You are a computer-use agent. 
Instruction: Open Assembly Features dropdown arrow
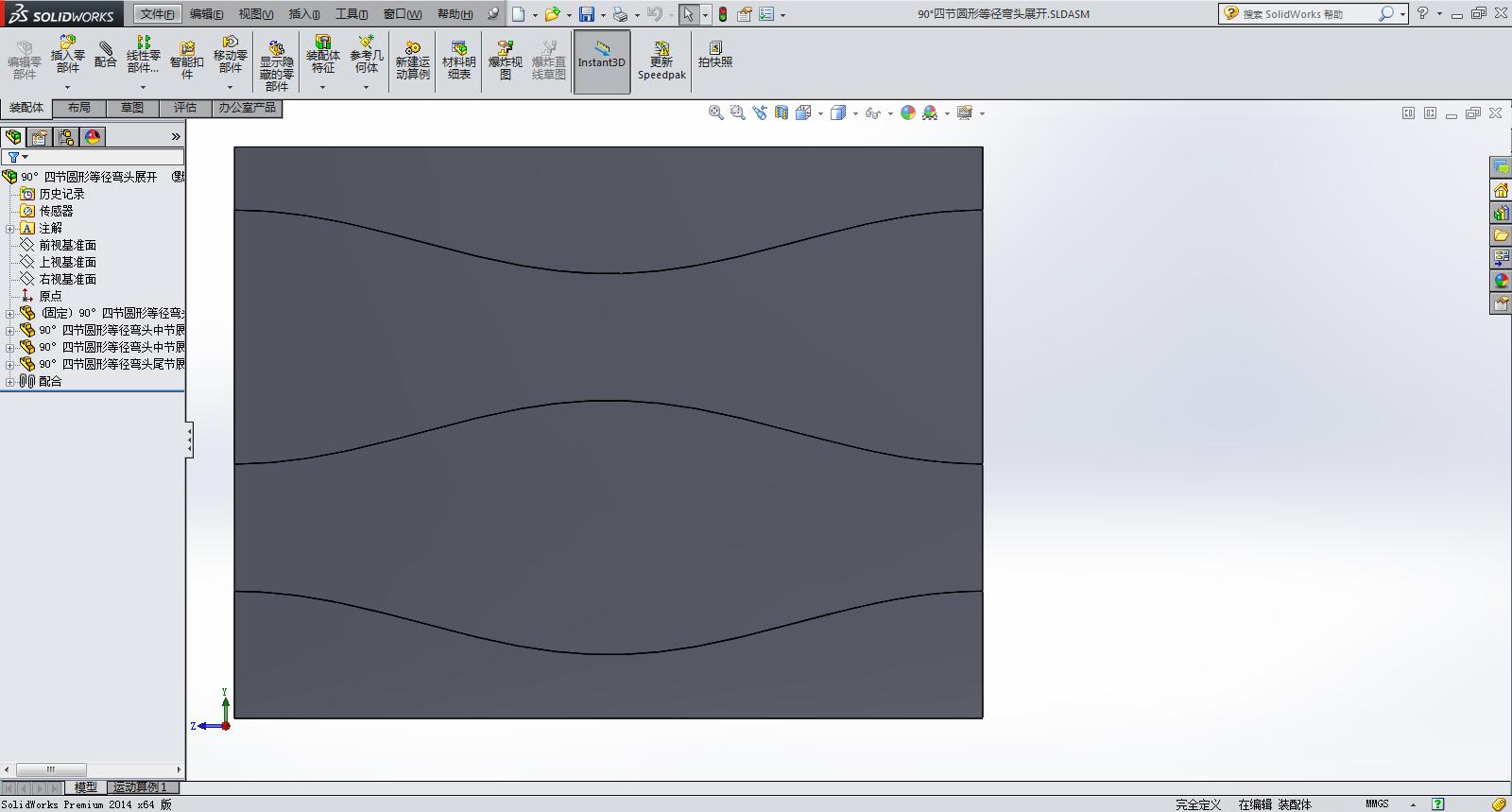pos(322,87)
